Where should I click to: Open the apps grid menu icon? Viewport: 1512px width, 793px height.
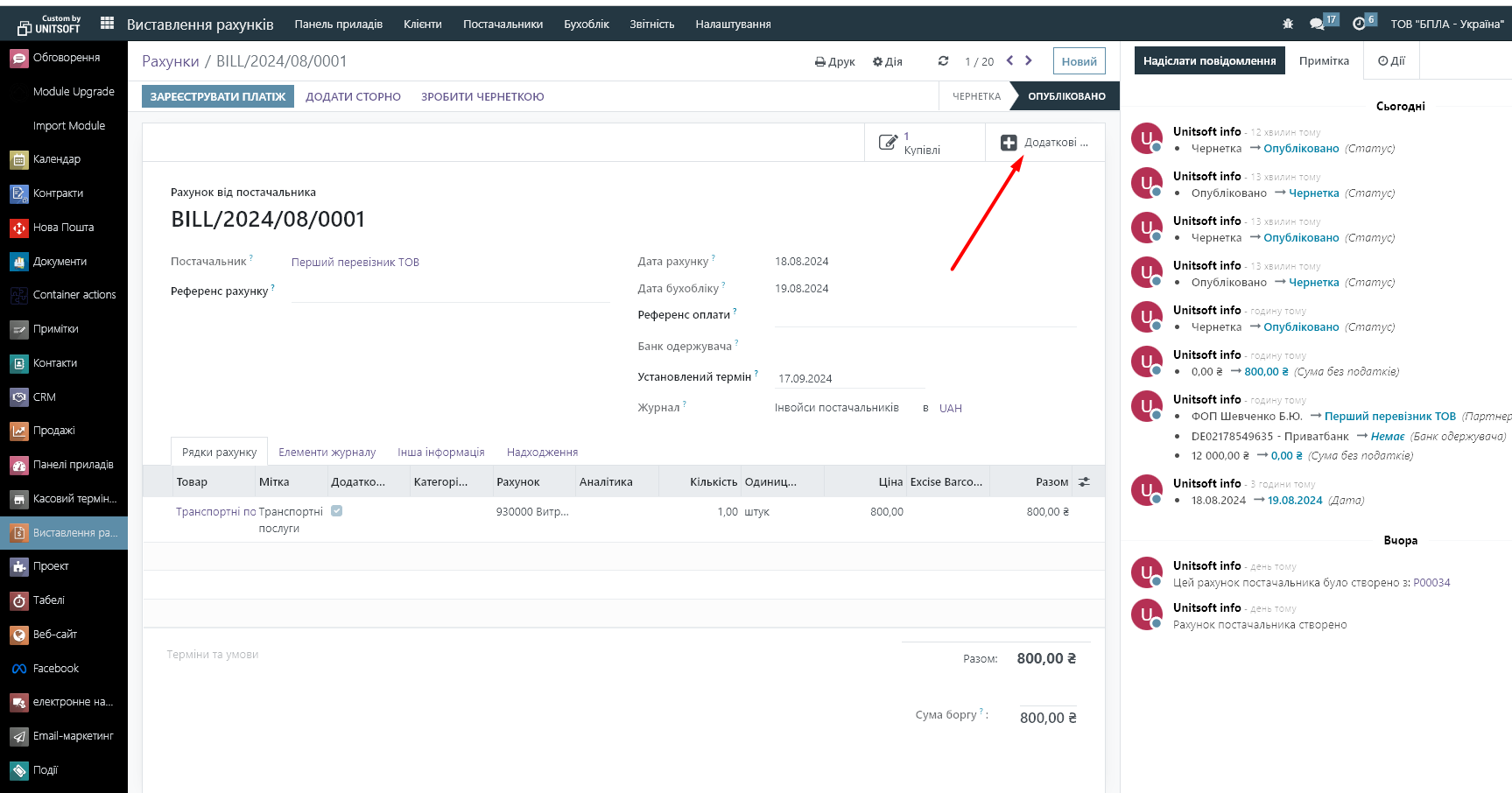point(107,24)
